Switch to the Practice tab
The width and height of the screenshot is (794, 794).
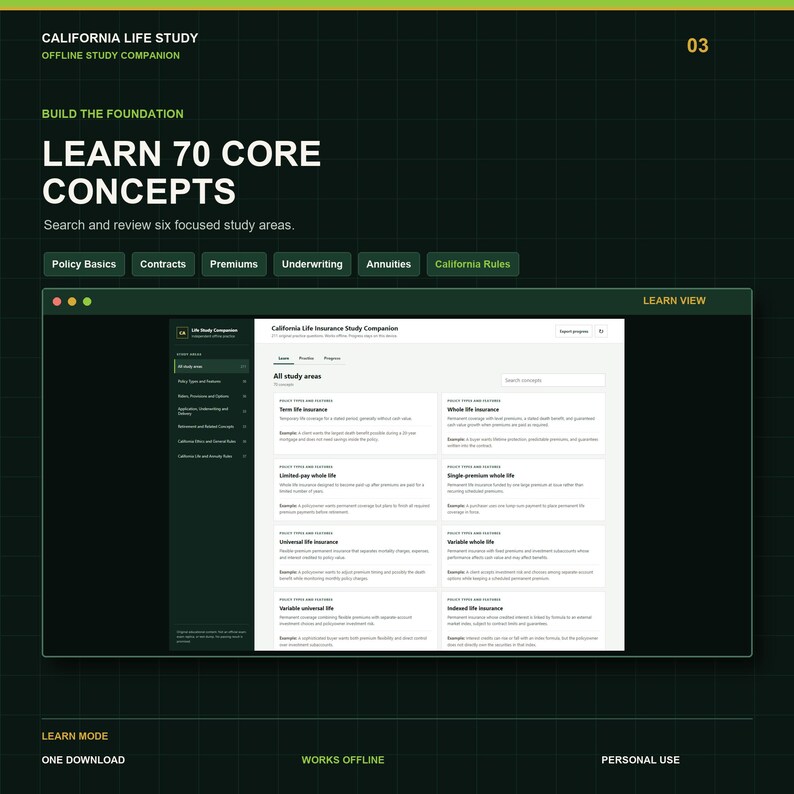pyautogui.click(x=306, y=358)
